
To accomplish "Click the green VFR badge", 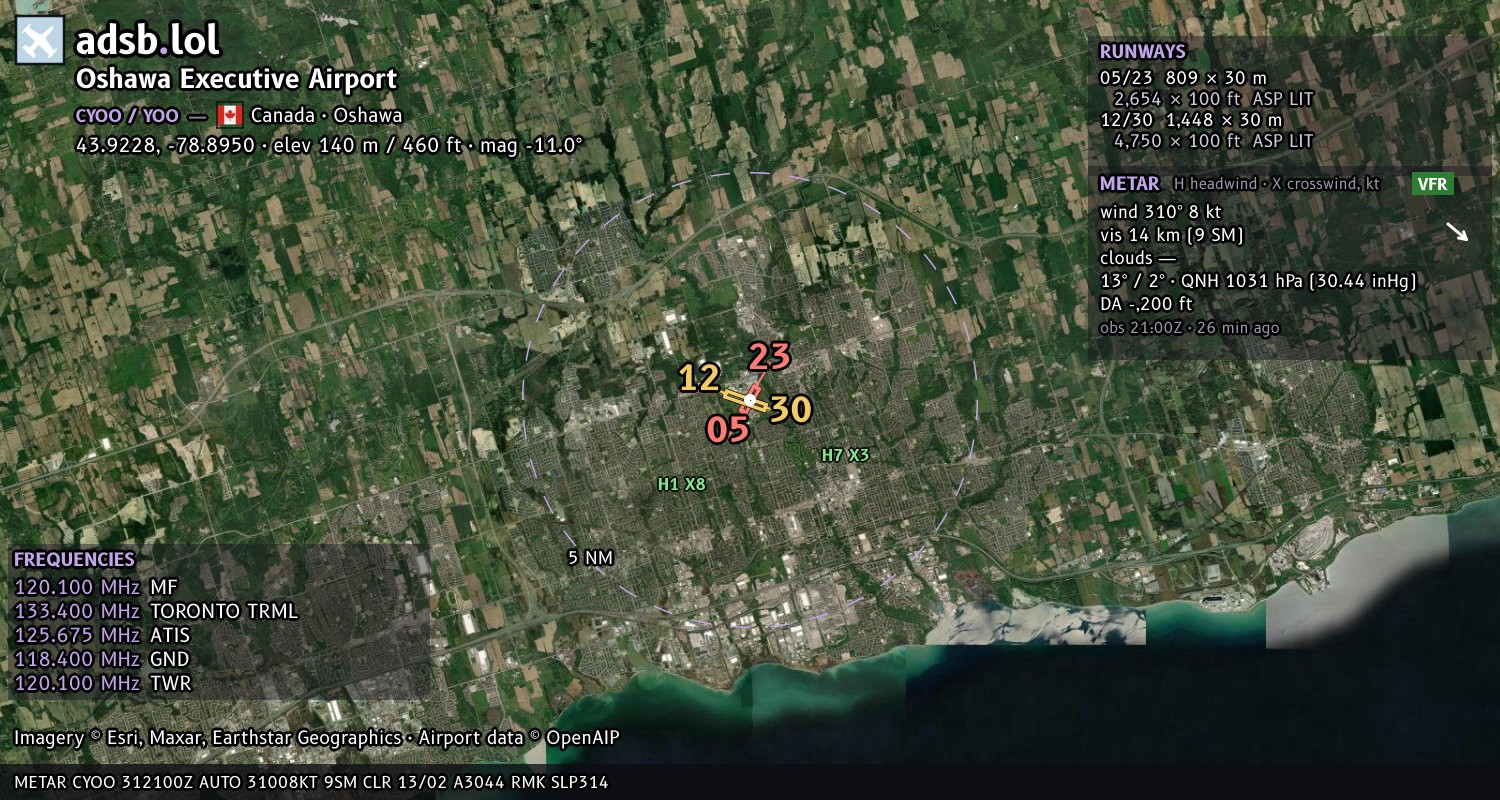I will pos(1432,184).
